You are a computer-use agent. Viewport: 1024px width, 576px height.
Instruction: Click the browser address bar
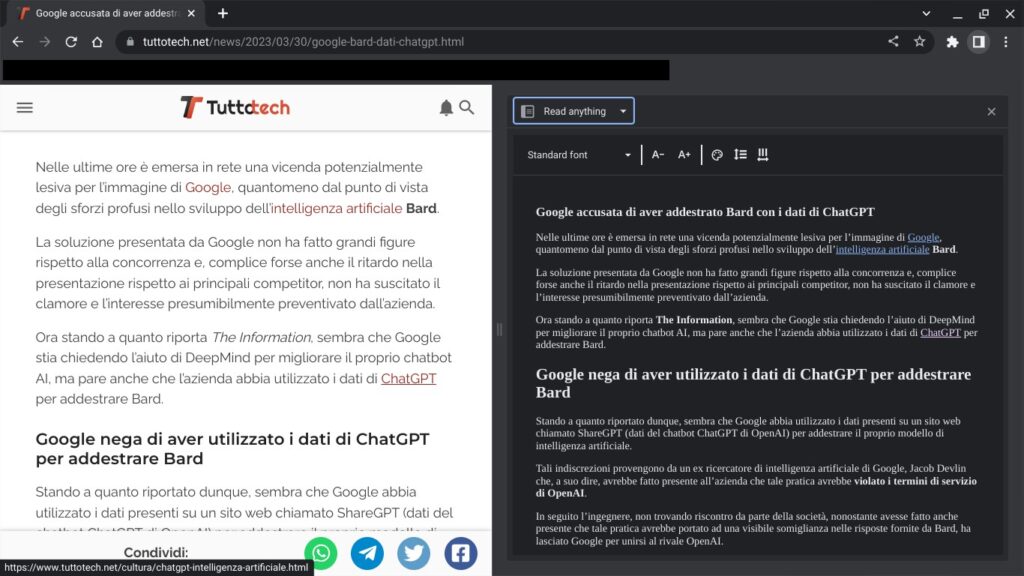[x=300, y=42]
